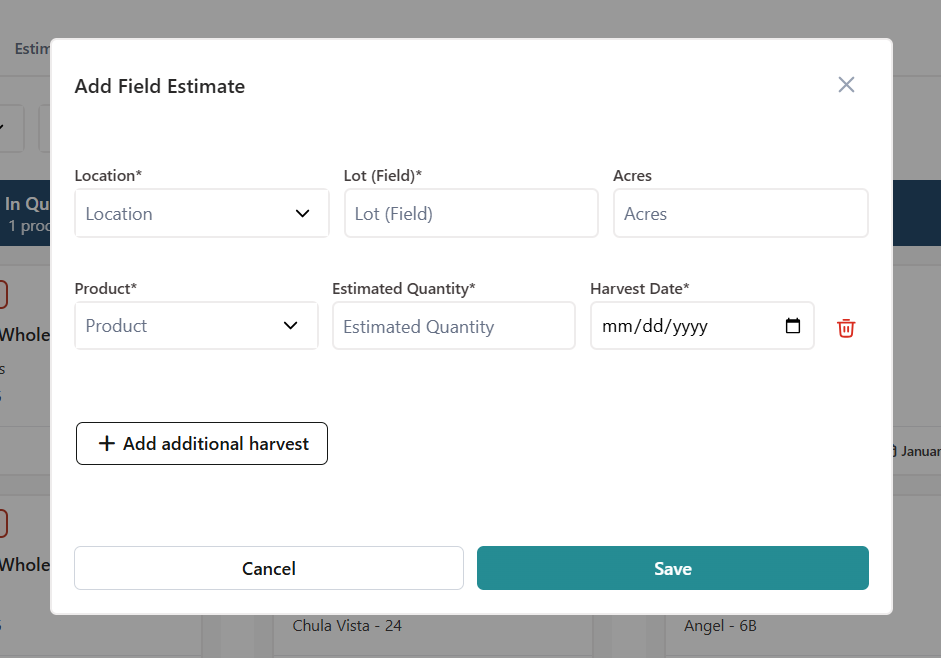Click the plus icon on Add additional harvest
The image size is (941, 658).
pyautogui.click(x=107, y=444)
